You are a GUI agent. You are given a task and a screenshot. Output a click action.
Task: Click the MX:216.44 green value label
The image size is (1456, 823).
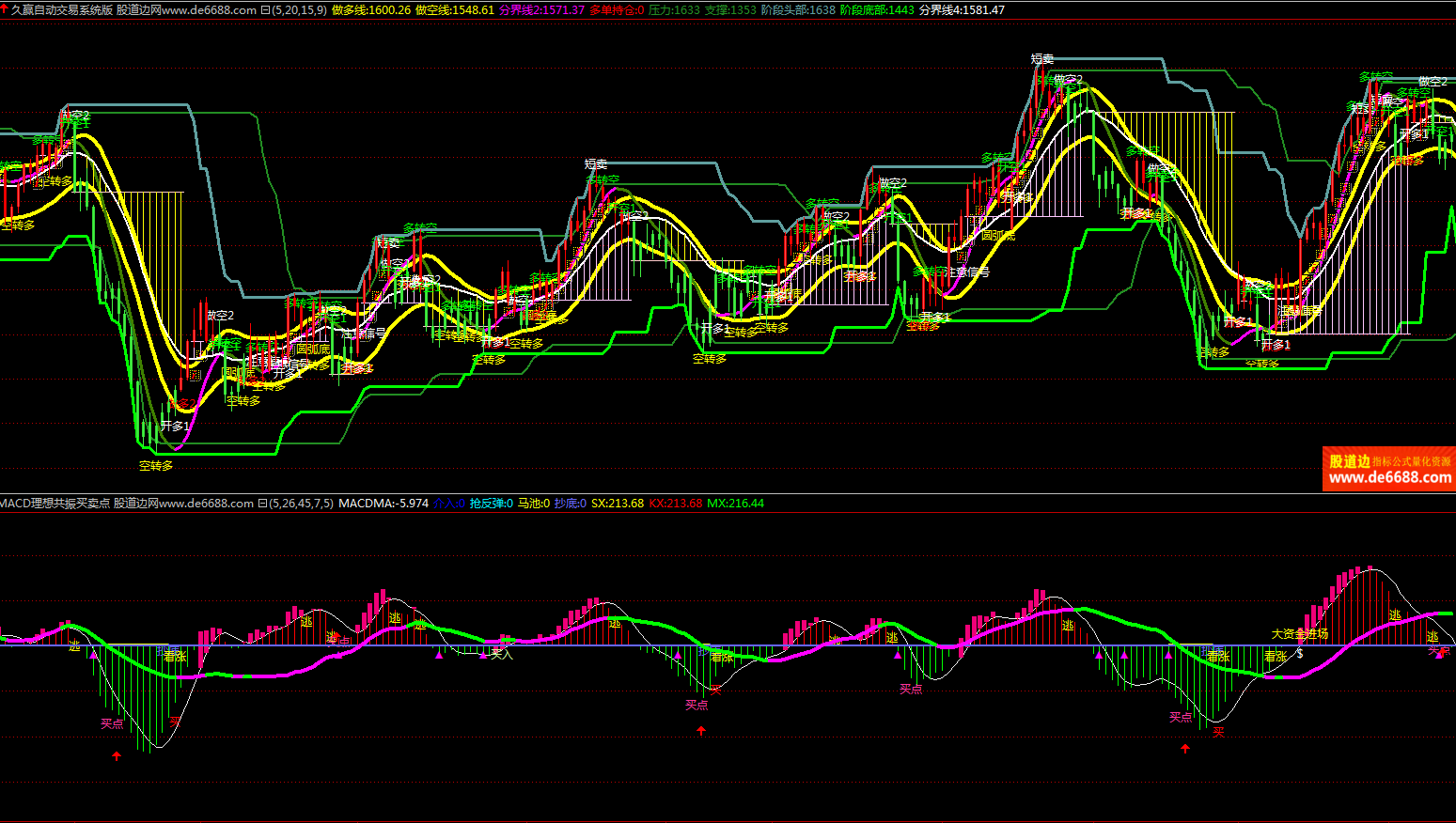point(735,504)
